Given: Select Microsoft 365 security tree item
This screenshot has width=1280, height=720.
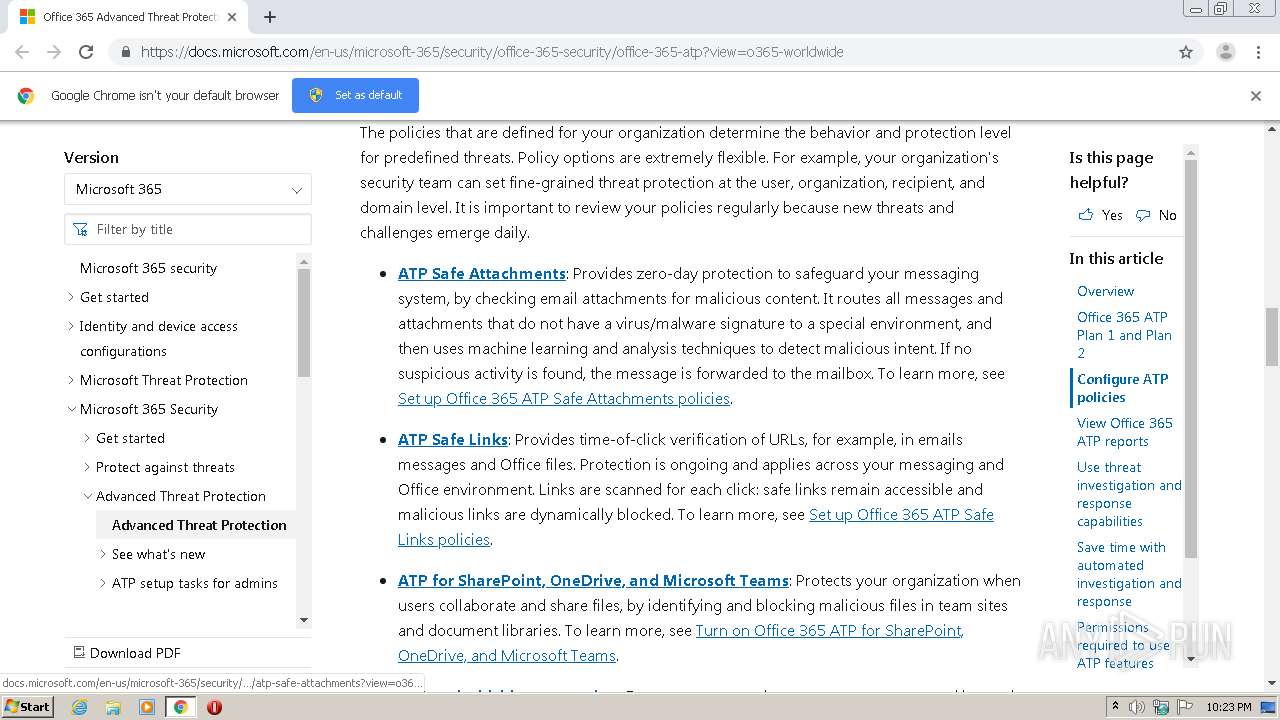Looking at the screenshot, I should pos(148,268).
